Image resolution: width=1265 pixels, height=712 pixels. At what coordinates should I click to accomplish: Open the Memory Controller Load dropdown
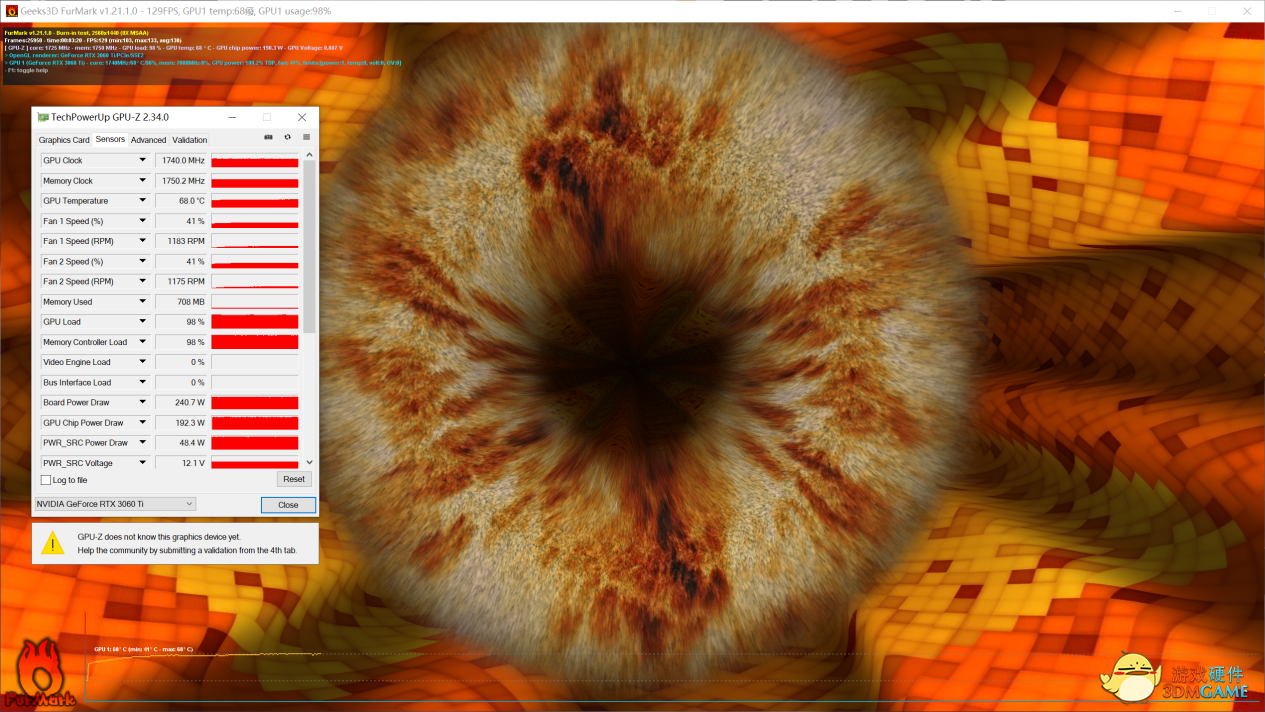(x=142, y=342)
